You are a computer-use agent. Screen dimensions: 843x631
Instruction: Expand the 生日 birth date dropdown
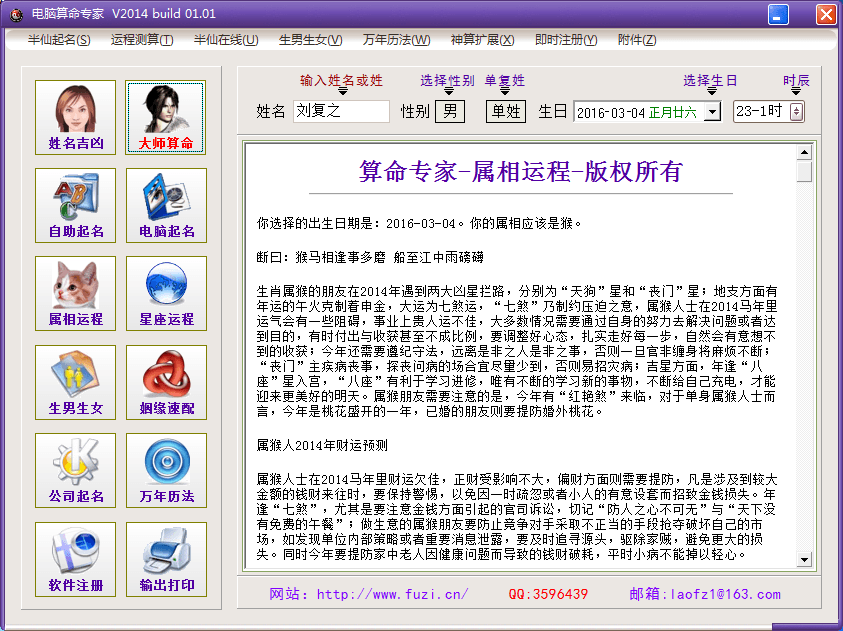712,112
